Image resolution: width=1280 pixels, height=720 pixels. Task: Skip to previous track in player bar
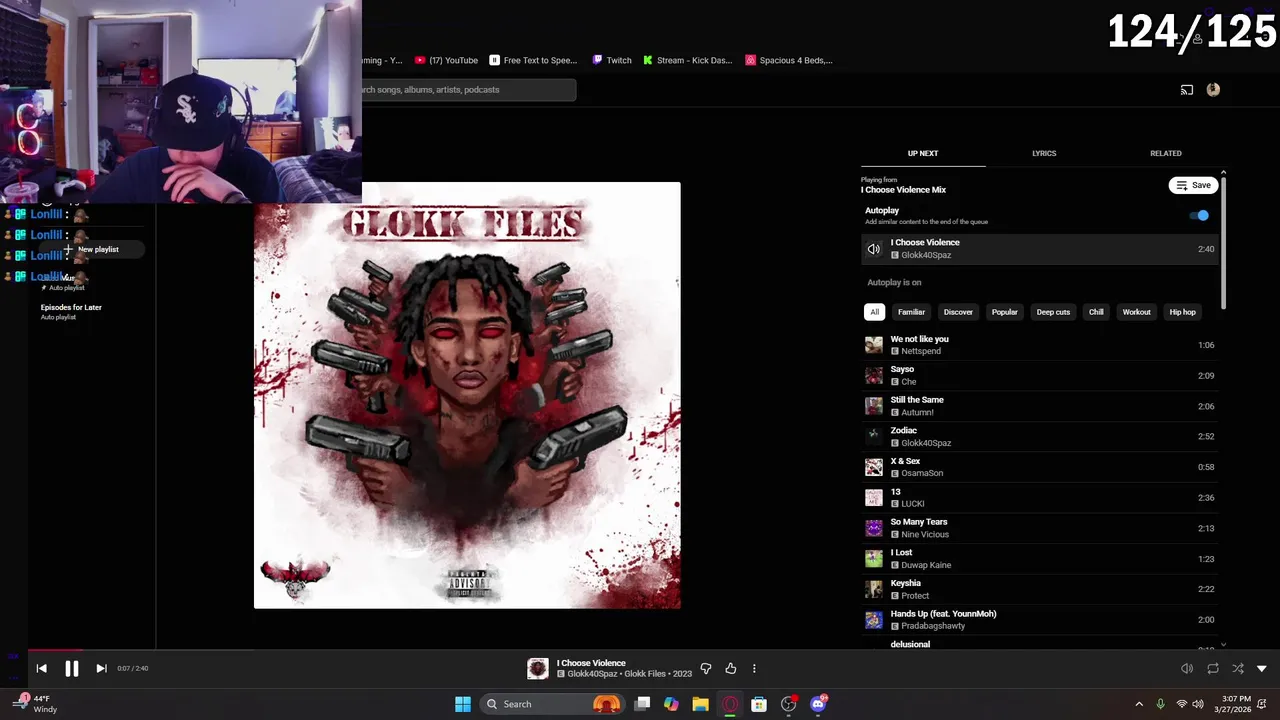pos(41,668)
